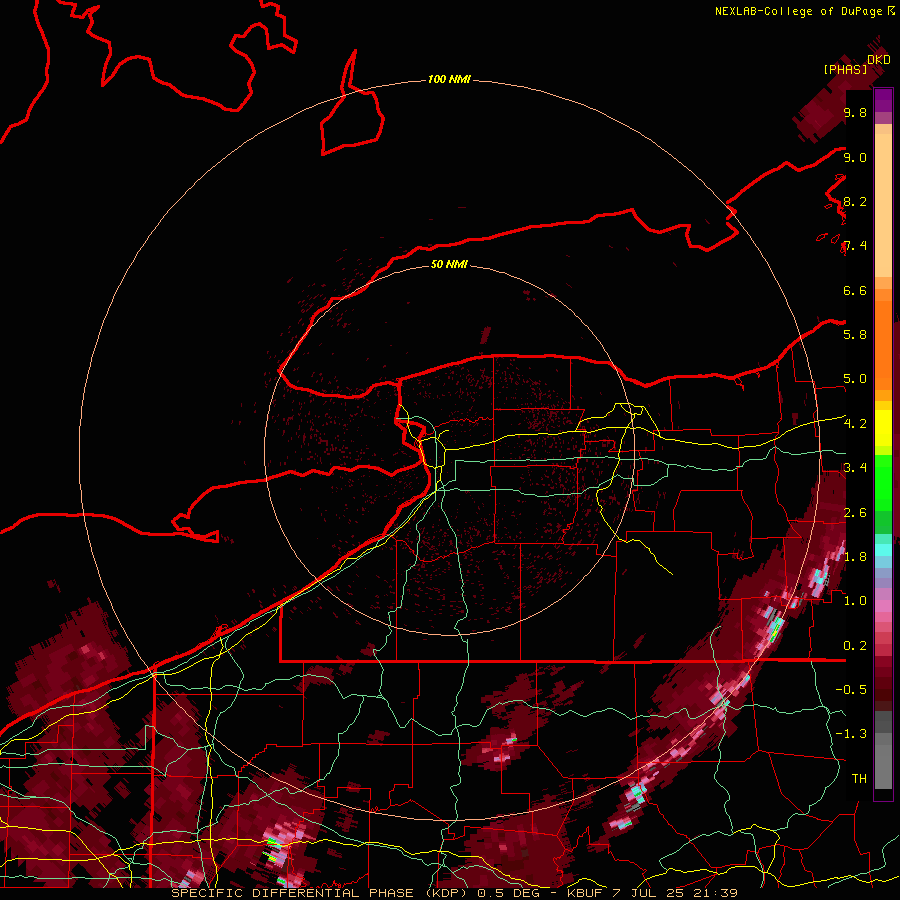Viewport: 900px width, 900px height.
Task: Click the 50 NMI range ring label
Action: pyautogui.click(x=449, y=264)
